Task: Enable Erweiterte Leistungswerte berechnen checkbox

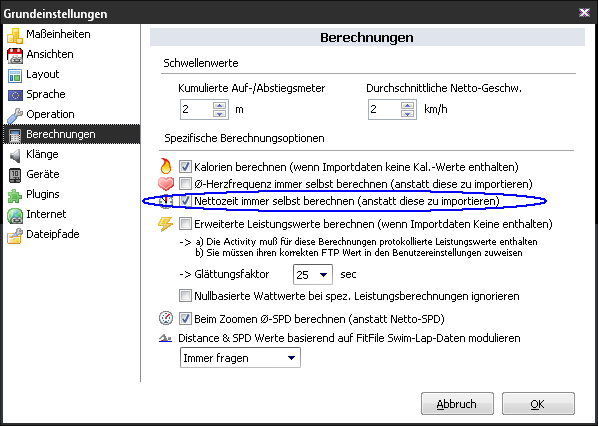Action: coord(185,223)
